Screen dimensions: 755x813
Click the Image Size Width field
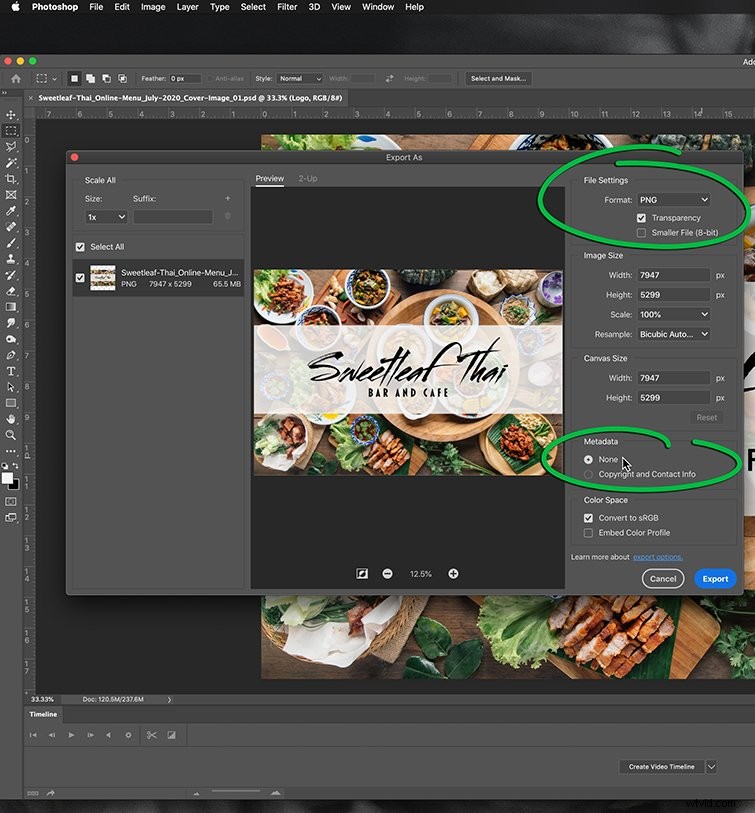(x=673, y=275)
